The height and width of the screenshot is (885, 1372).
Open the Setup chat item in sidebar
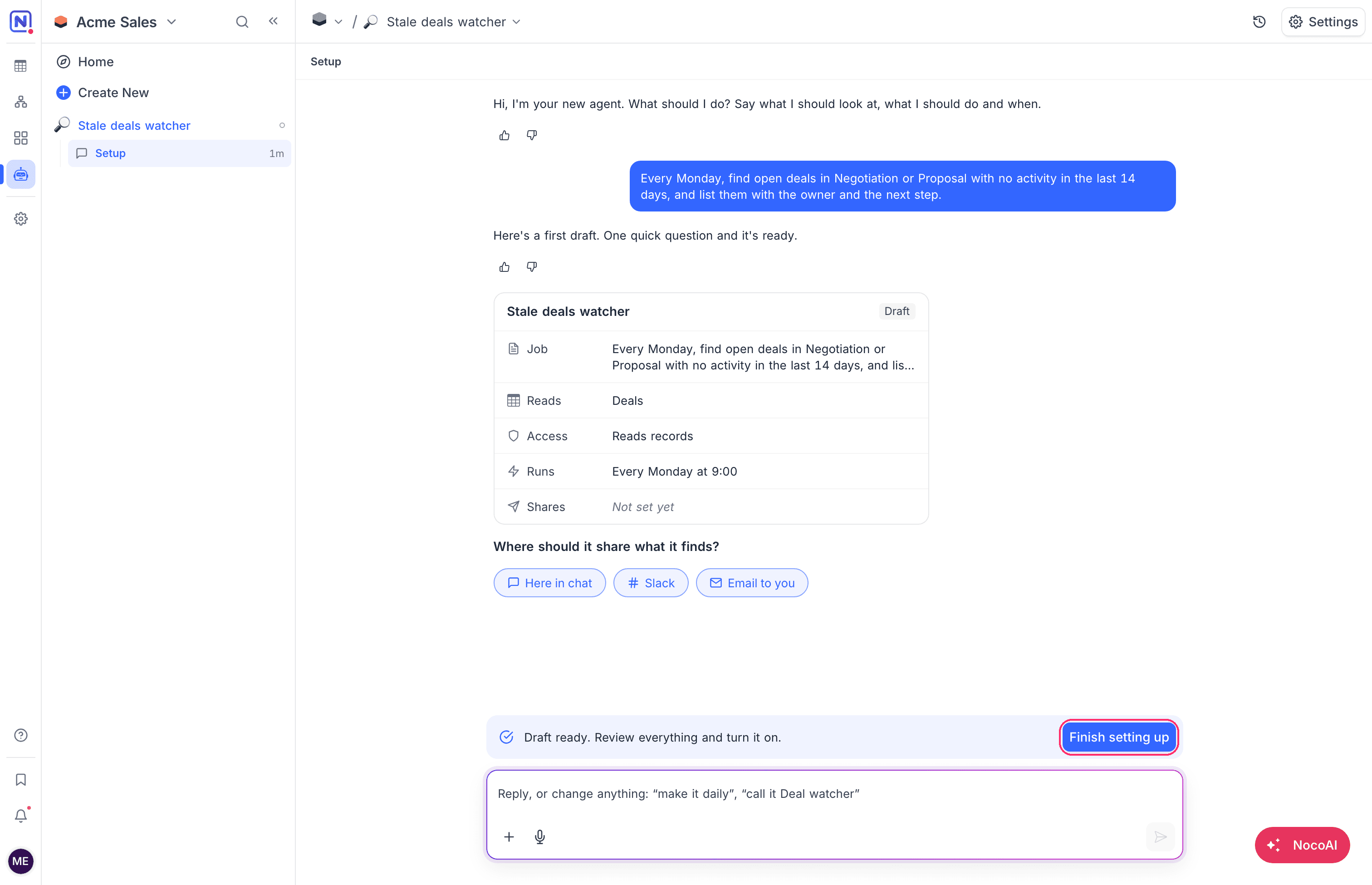pos(179,153)
